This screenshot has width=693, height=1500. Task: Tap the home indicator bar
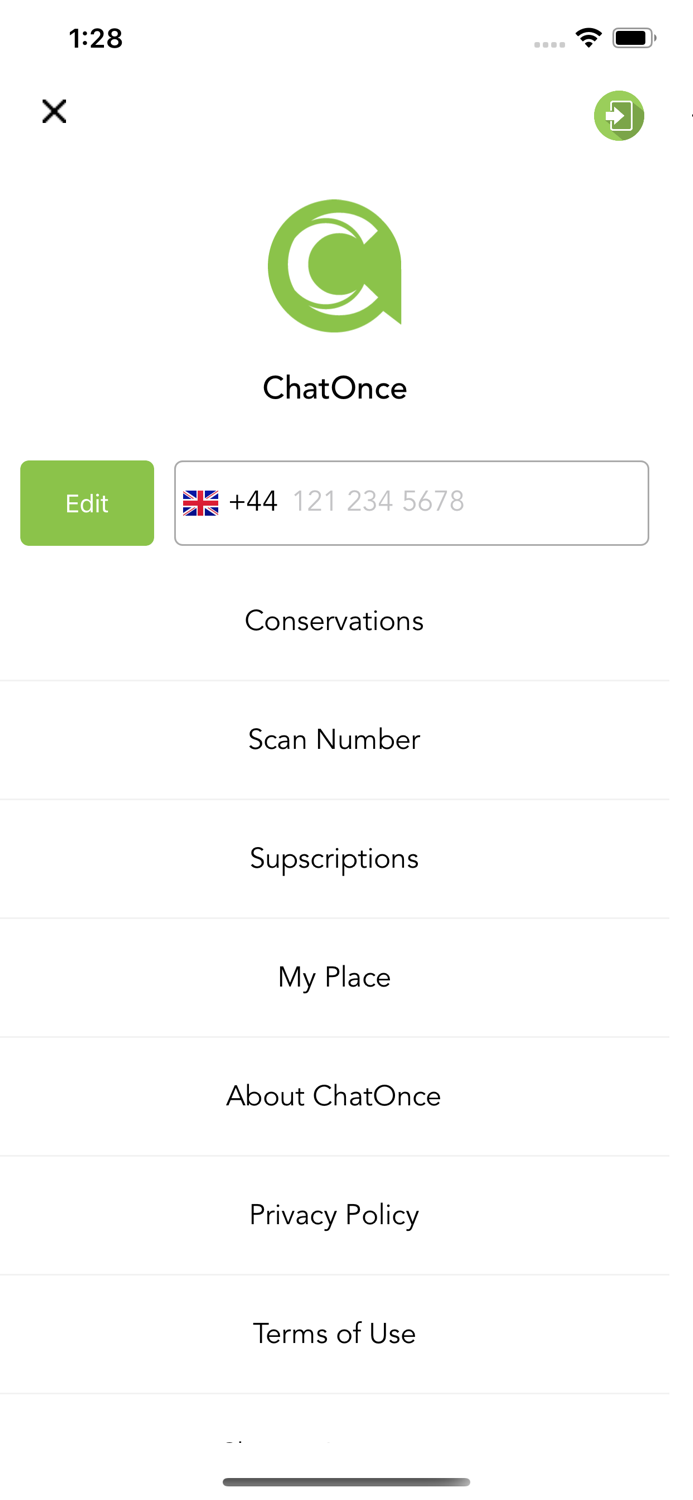coord(346,1482)
